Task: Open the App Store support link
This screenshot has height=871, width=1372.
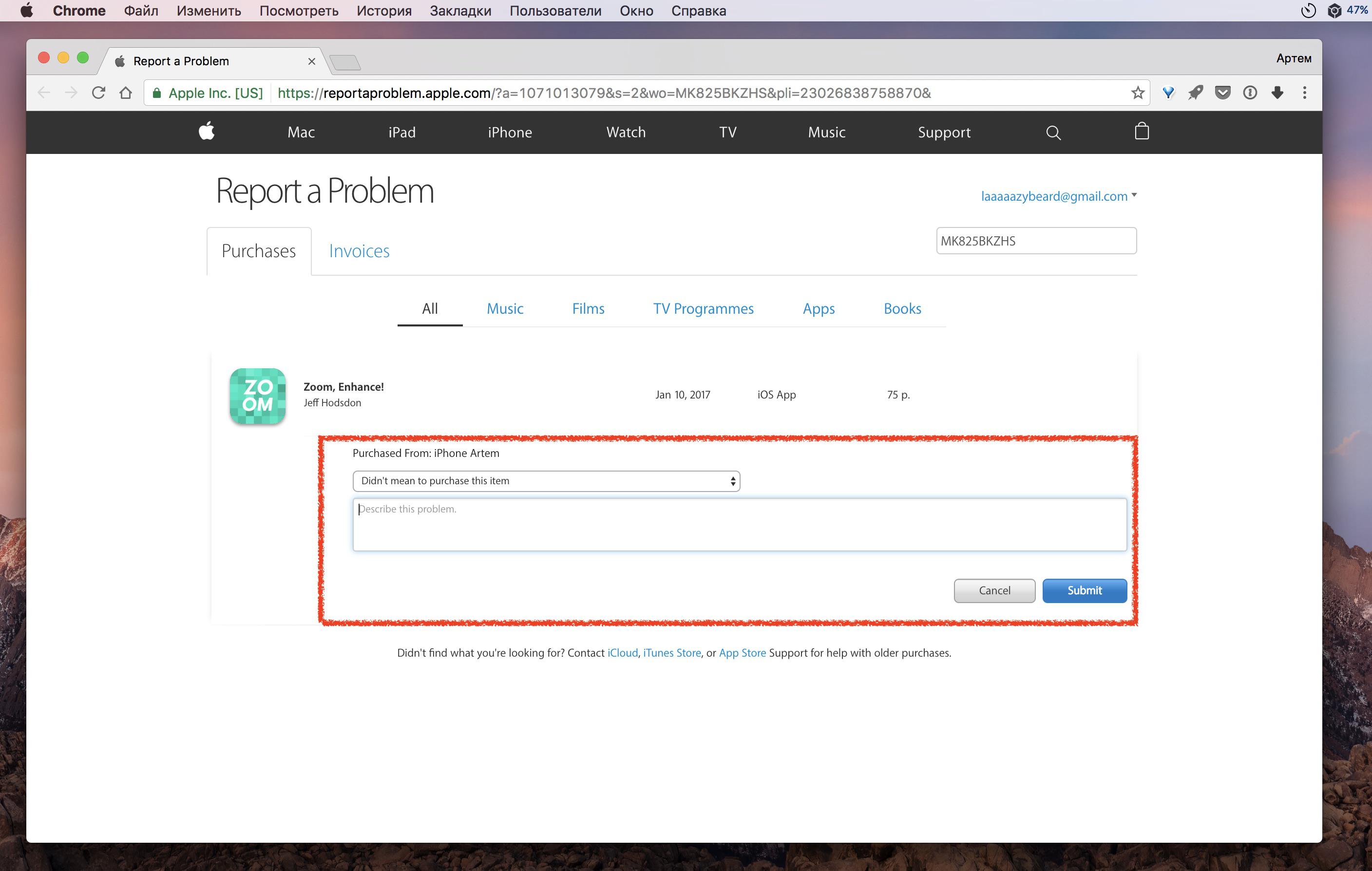Action: 743,653
